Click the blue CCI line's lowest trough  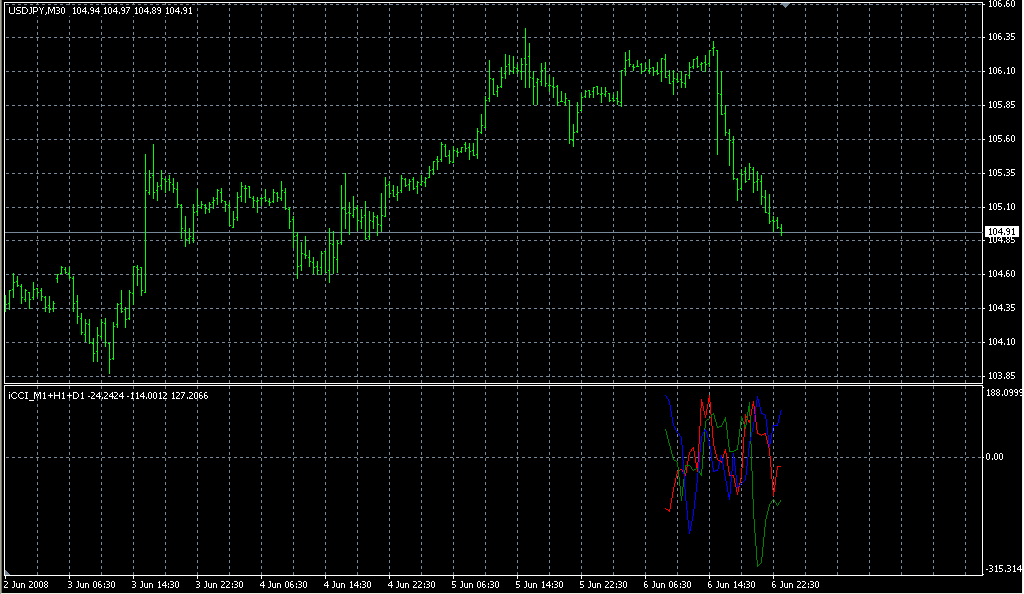click(x=690, y=531)
